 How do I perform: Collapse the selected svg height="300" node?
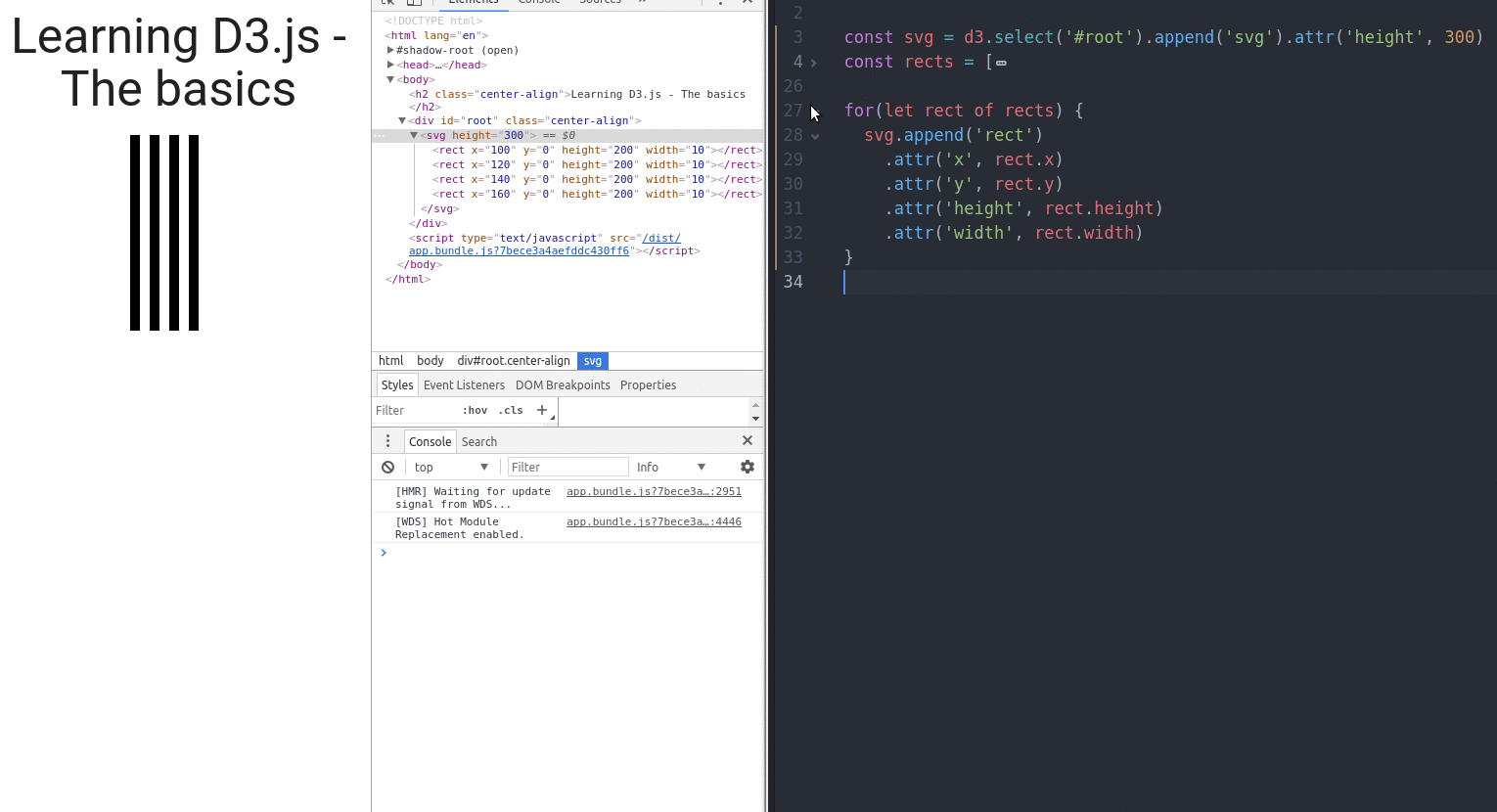click(414, 135)
